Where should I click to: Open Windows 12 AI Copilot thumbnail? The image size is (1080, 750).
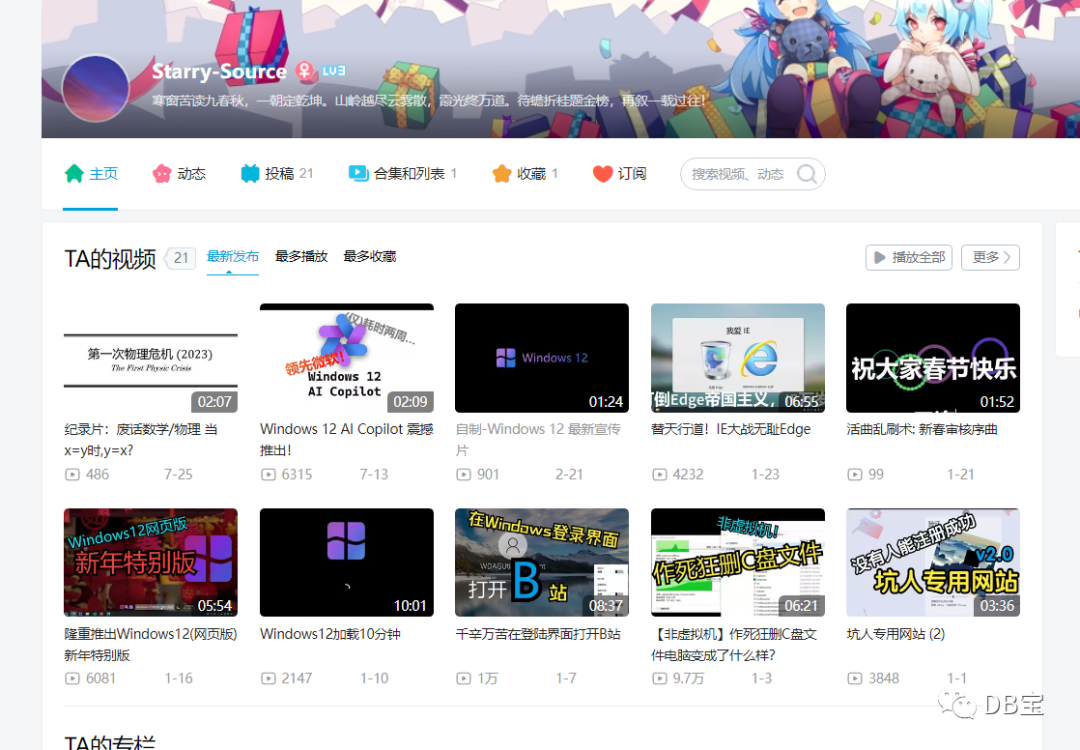[x=346, y=358]
